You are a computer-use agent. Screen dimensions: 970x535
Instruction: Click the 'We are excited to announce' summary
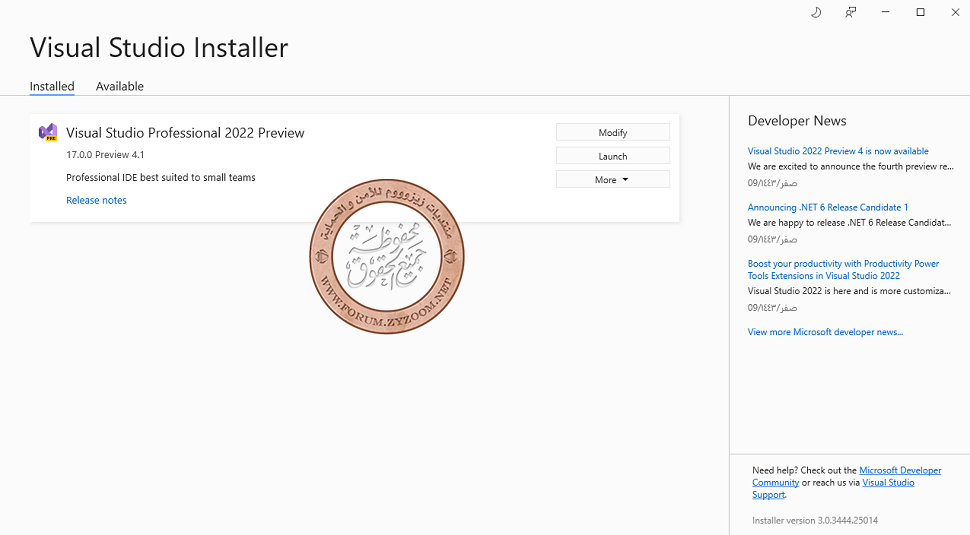(851, 166)
